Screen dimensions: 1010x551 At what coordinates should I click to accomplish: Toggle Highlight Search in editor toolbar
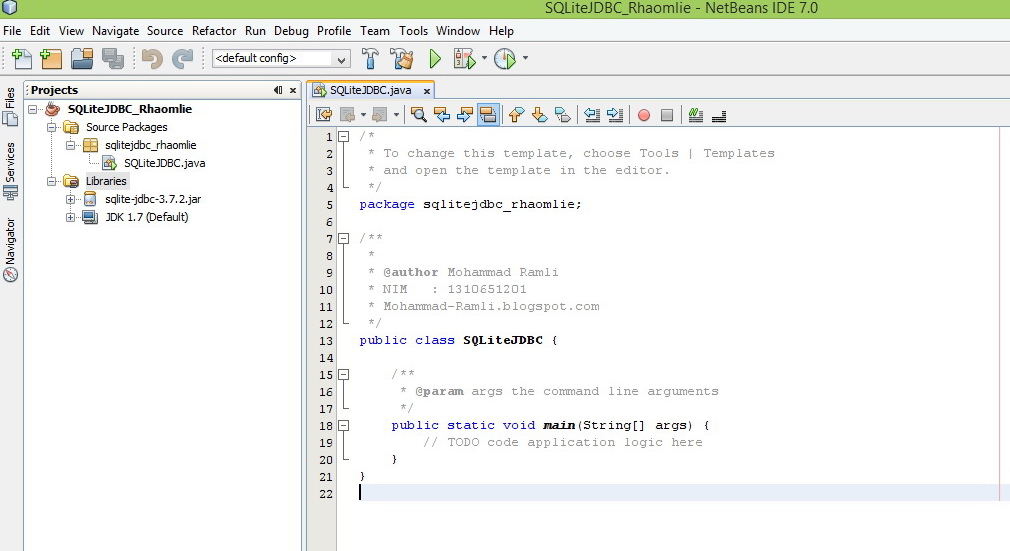coord(488,115)
